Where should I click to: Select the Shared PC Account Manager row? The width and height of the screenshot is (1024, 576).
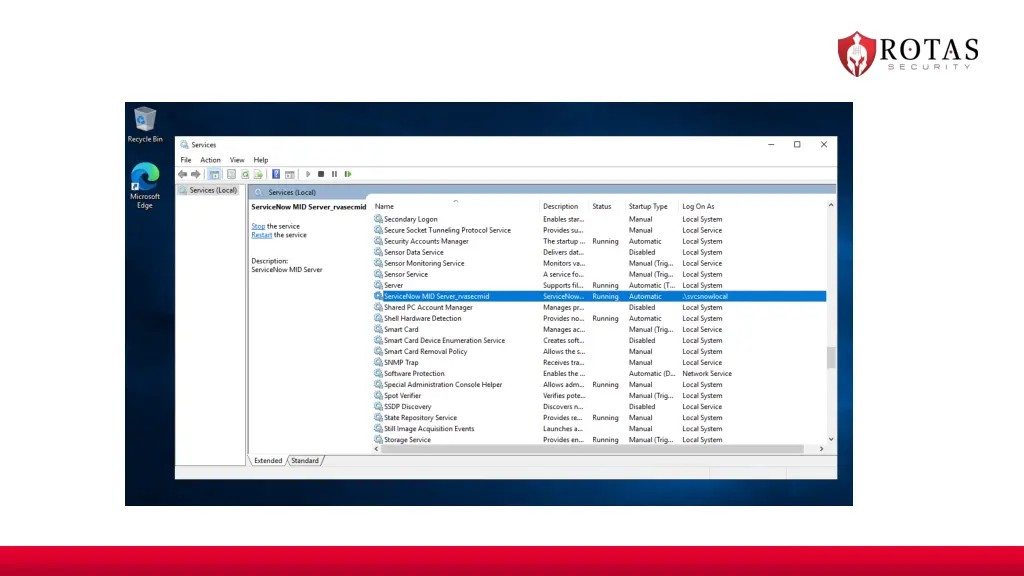pos(600,307)
